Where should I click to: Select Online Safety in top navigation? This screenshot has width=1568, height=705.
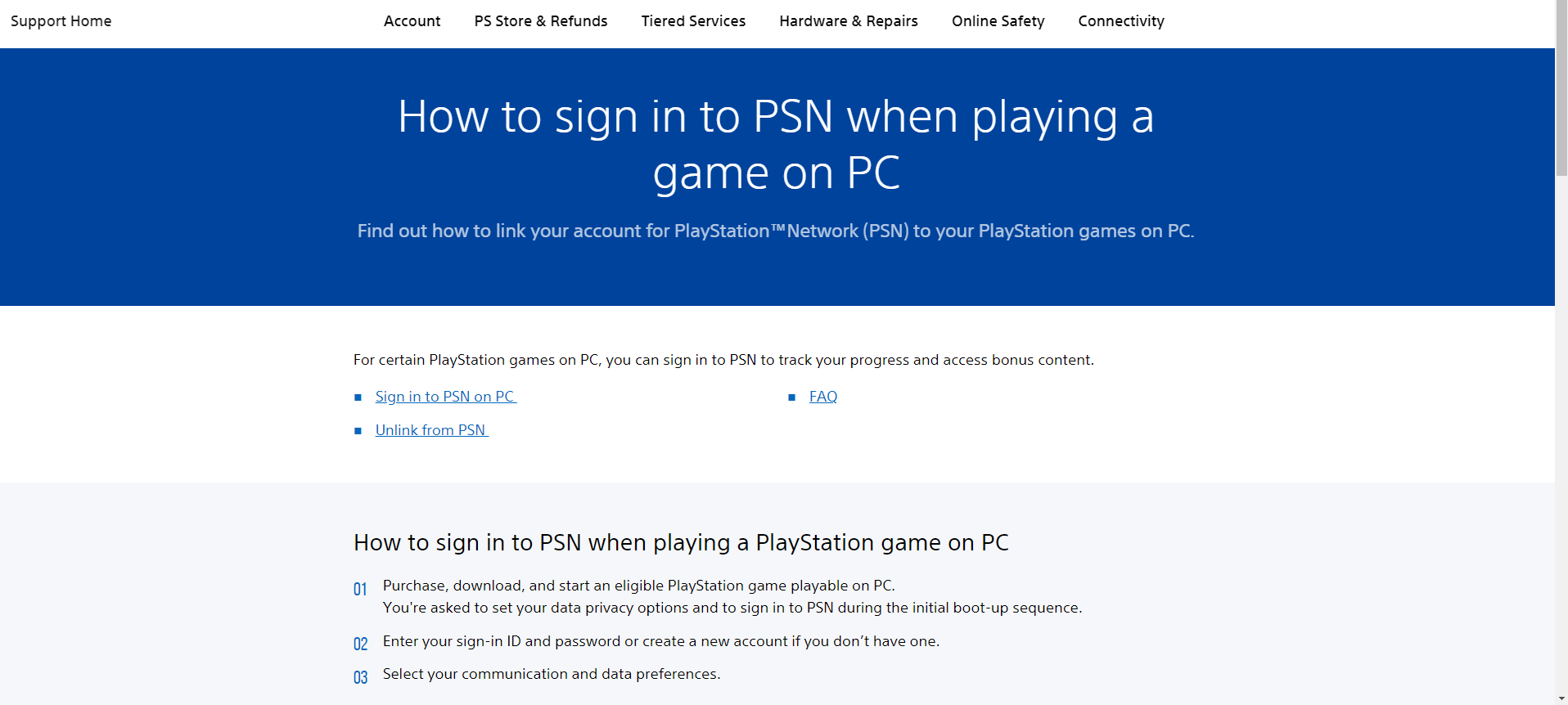click(x=998, y=21)
